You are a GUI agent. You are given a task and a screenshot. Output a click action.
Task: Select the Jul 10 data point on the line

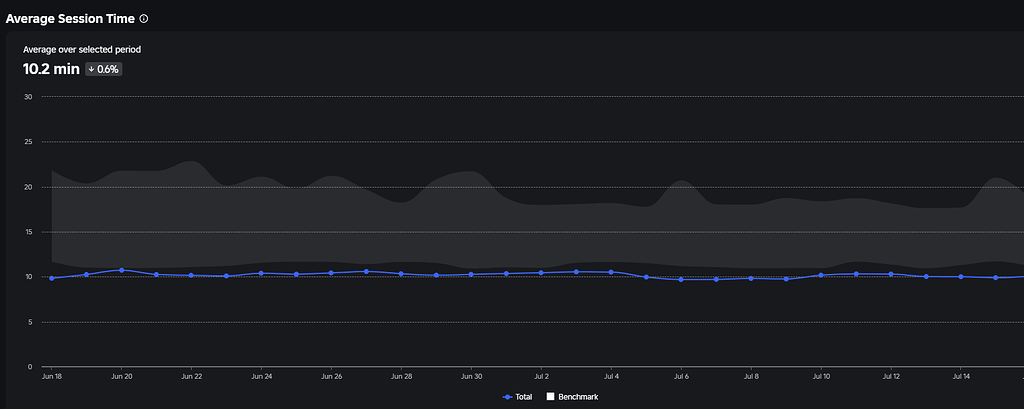point(821,275)
